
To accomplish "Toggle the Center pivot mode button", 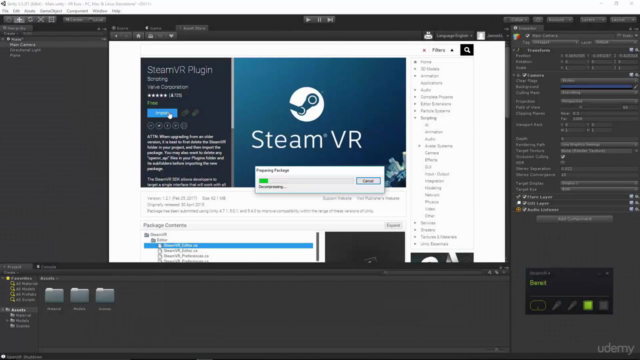I will [74, 20].
